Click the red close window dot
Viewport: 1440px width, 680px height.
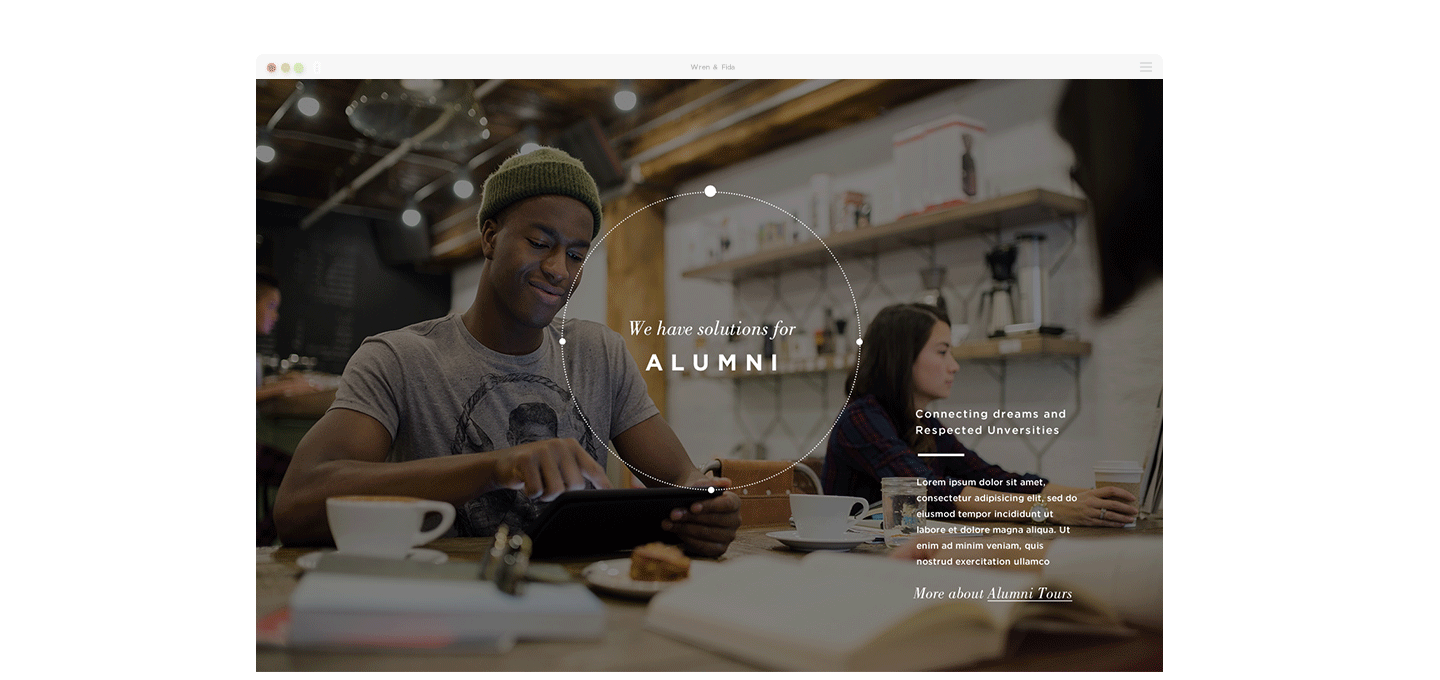271,67
